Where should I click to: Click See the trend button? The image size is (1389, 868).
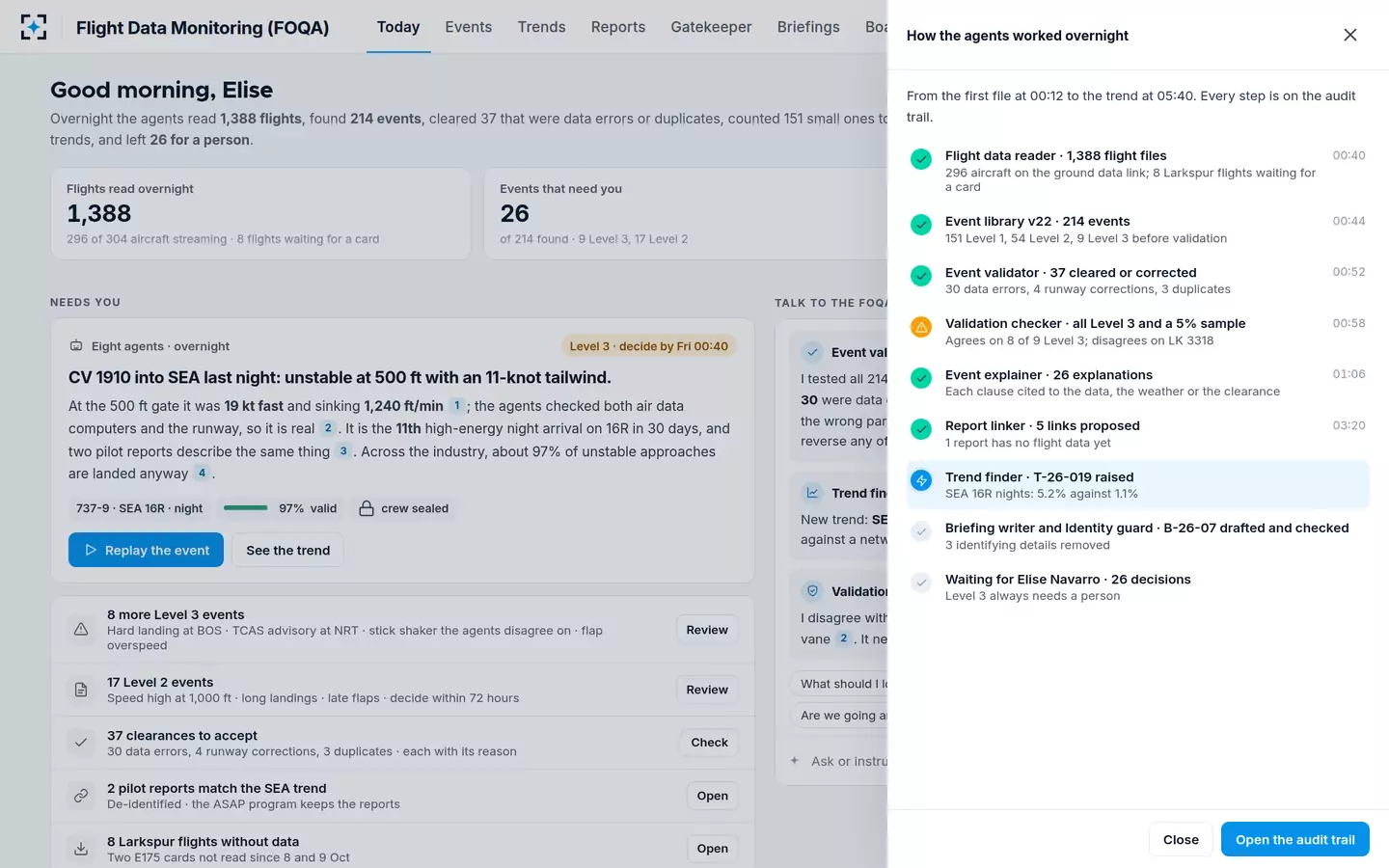point(287,550)
